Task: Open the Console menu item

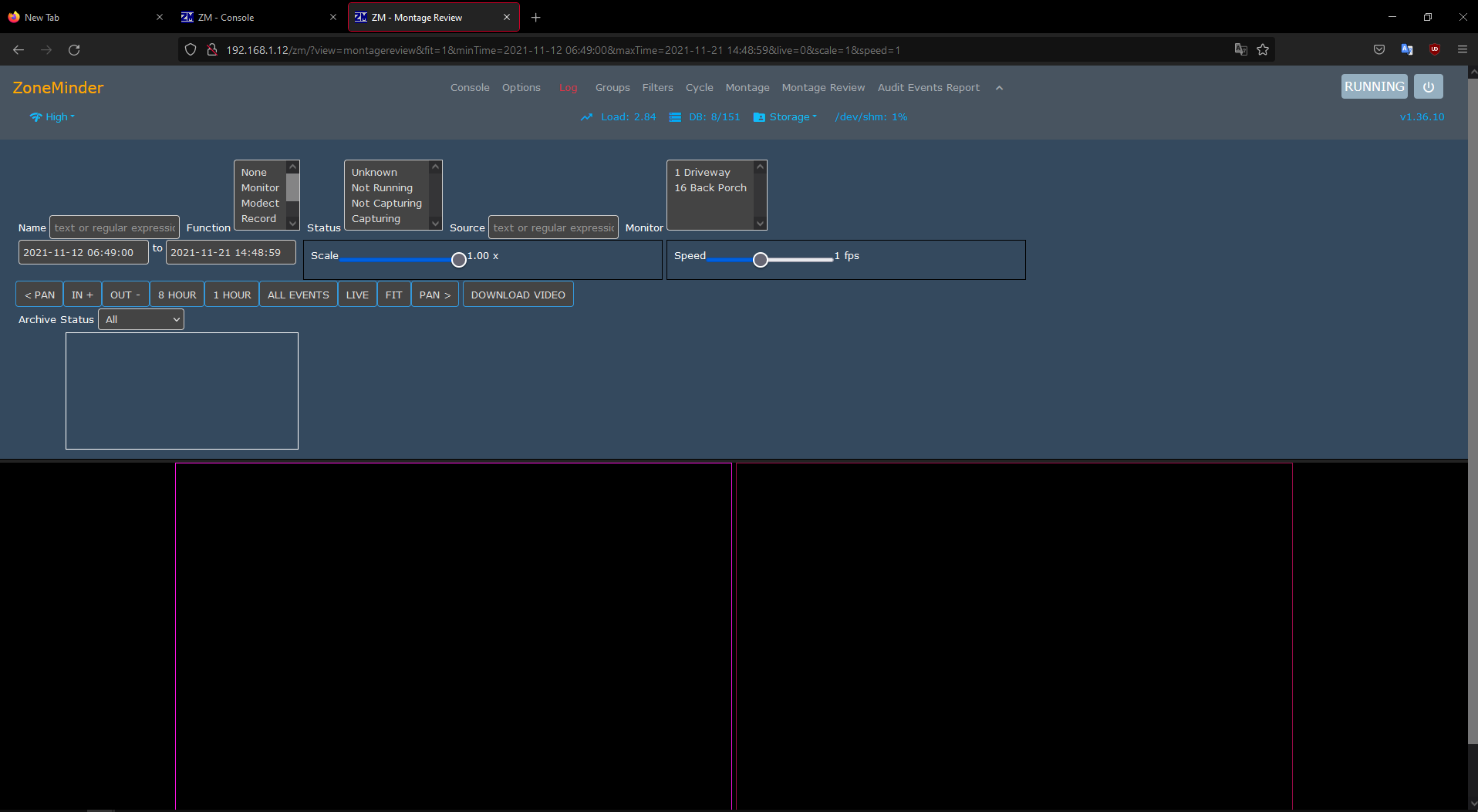Action: (470, 88)
